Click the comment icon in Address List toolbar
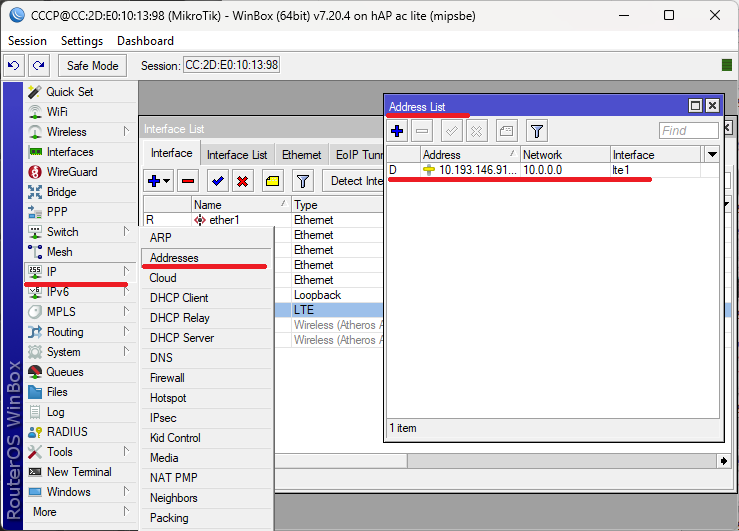This screenshot has width=739, height=531. pyautogui.click(x=506, y=131)
